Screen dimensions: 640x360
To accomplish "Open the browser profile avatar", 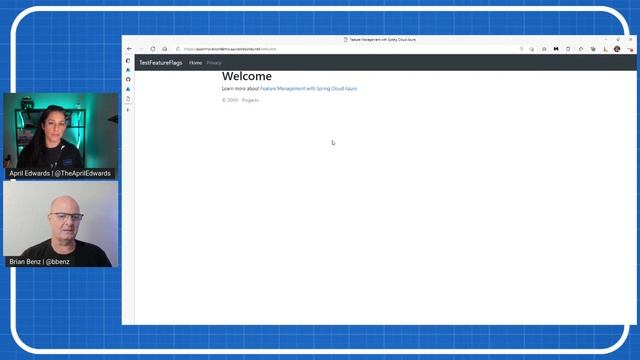I will coord(617,49).
